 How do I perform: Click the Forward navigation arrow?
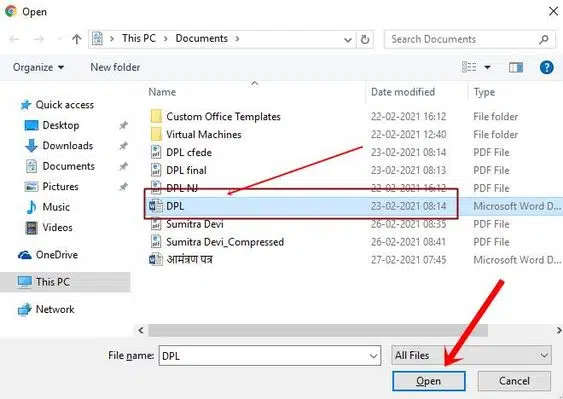click(39, 39)
